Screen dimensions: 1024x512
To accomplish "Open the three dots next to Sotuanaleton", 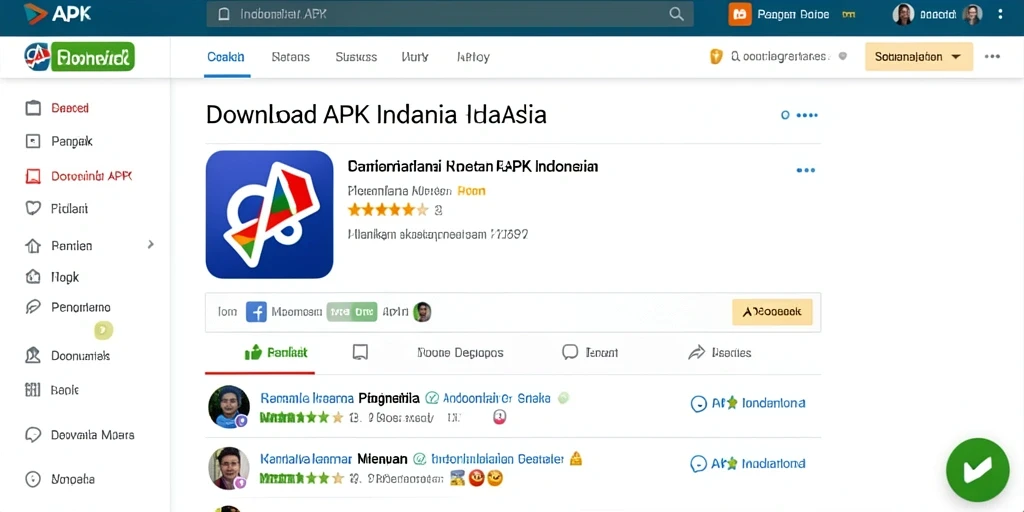I will [993, 57].
